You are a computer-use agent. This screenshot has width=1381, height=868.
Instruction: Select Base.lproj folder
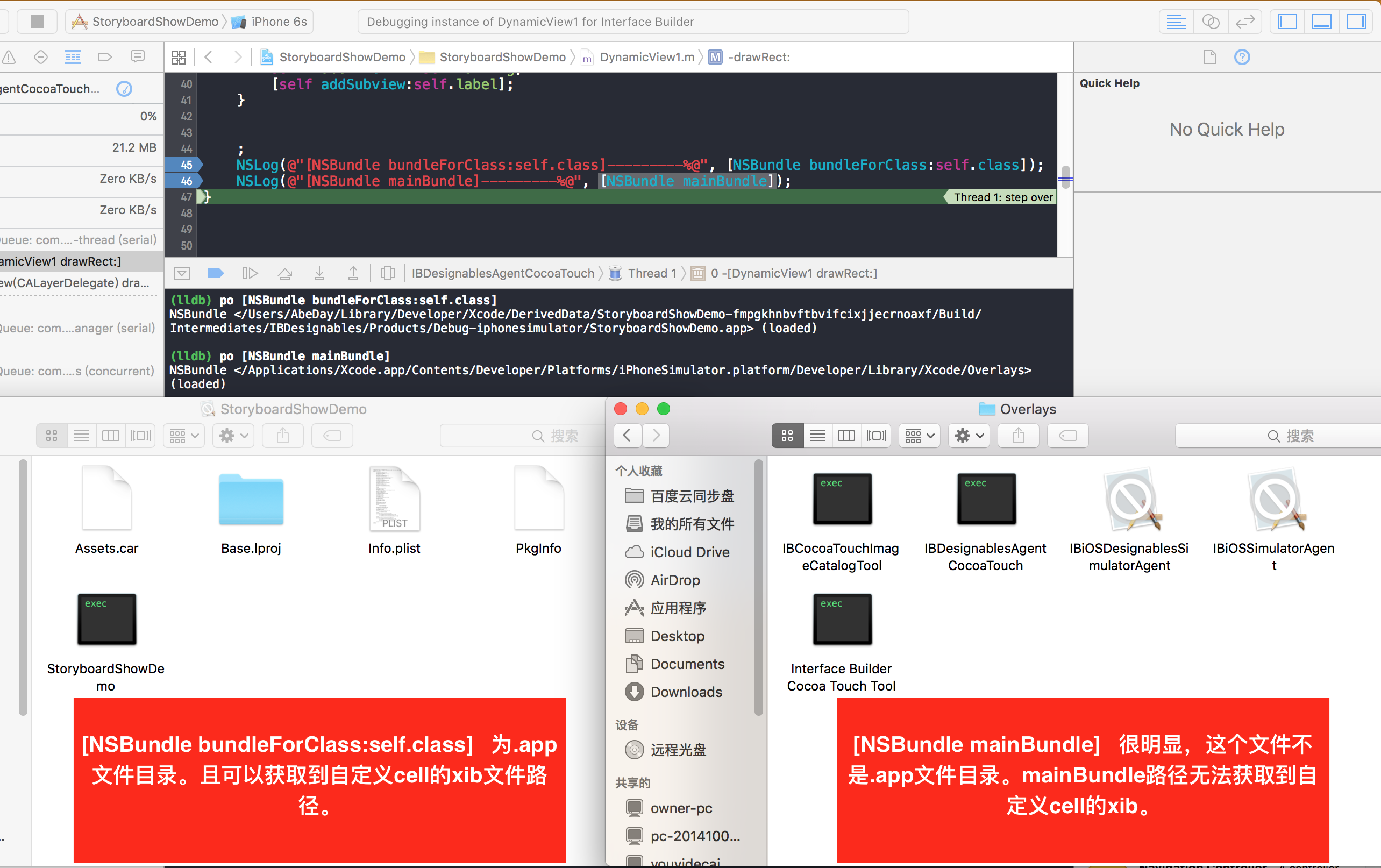coord(251,509)
